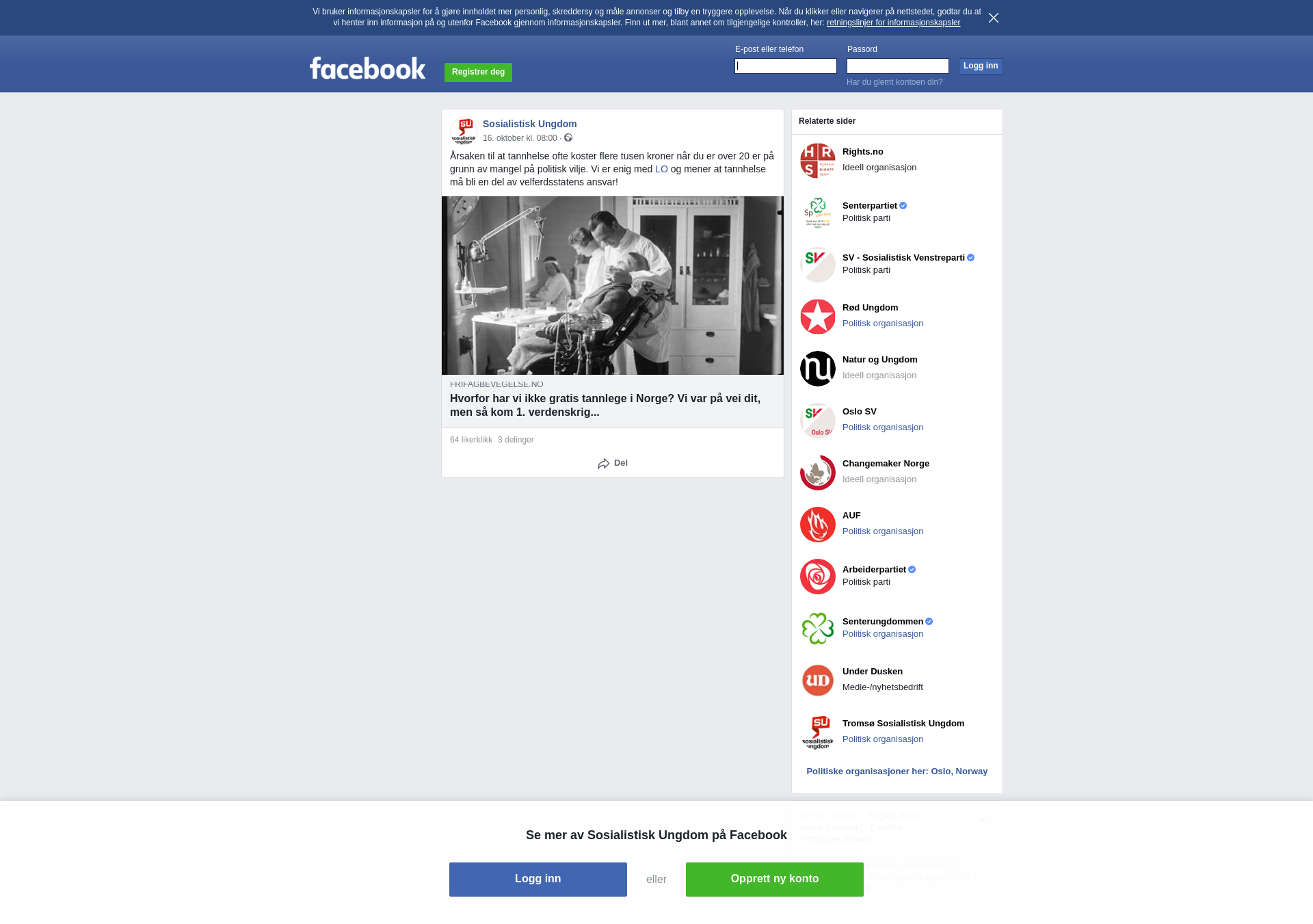Open Oslo SV page name
Screen dimensions: 1313x924
click(860, 412)
